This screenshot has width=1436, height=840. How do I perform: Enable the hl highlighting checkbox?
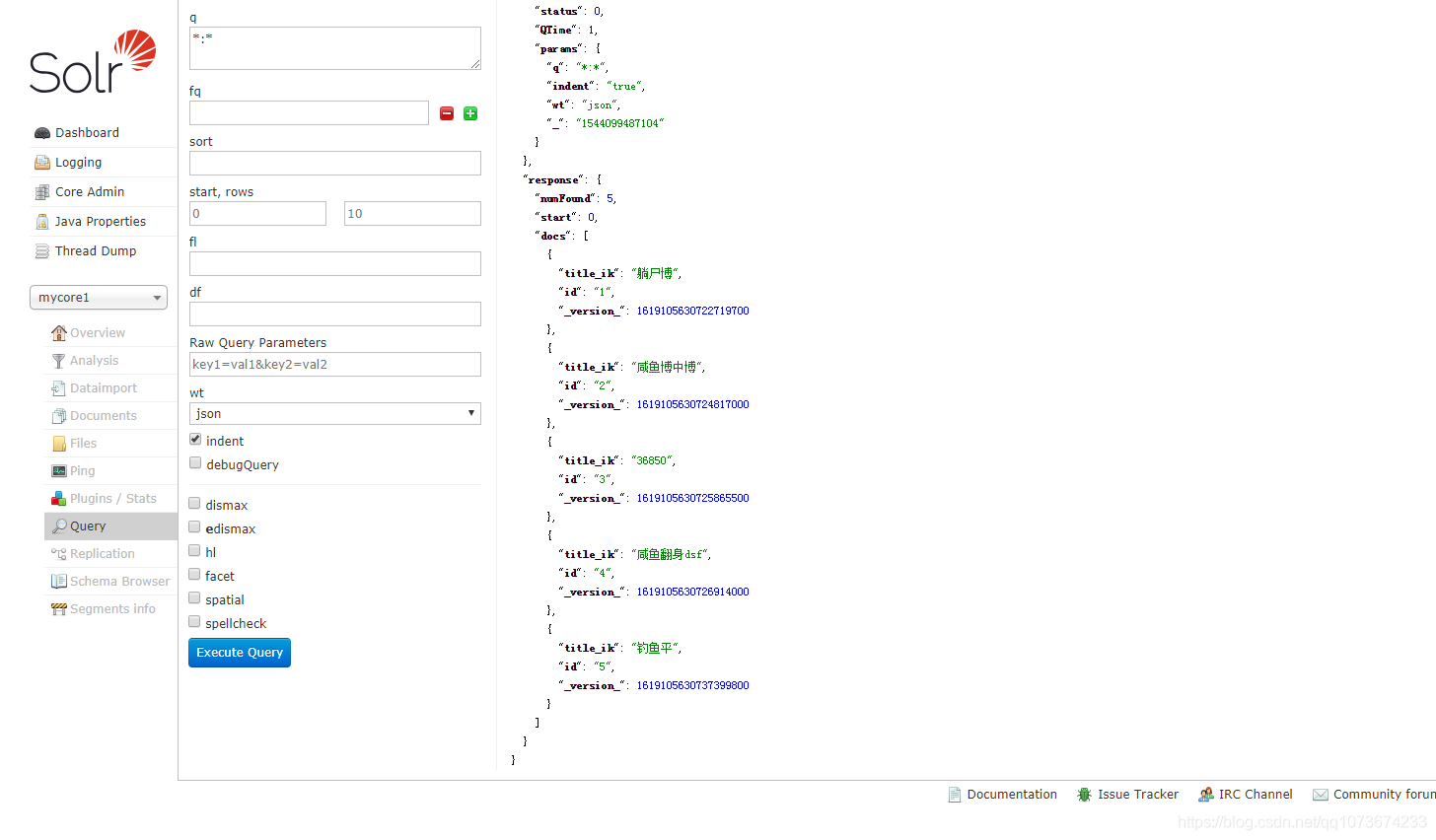pyautogui.click(x=195, y=551)
